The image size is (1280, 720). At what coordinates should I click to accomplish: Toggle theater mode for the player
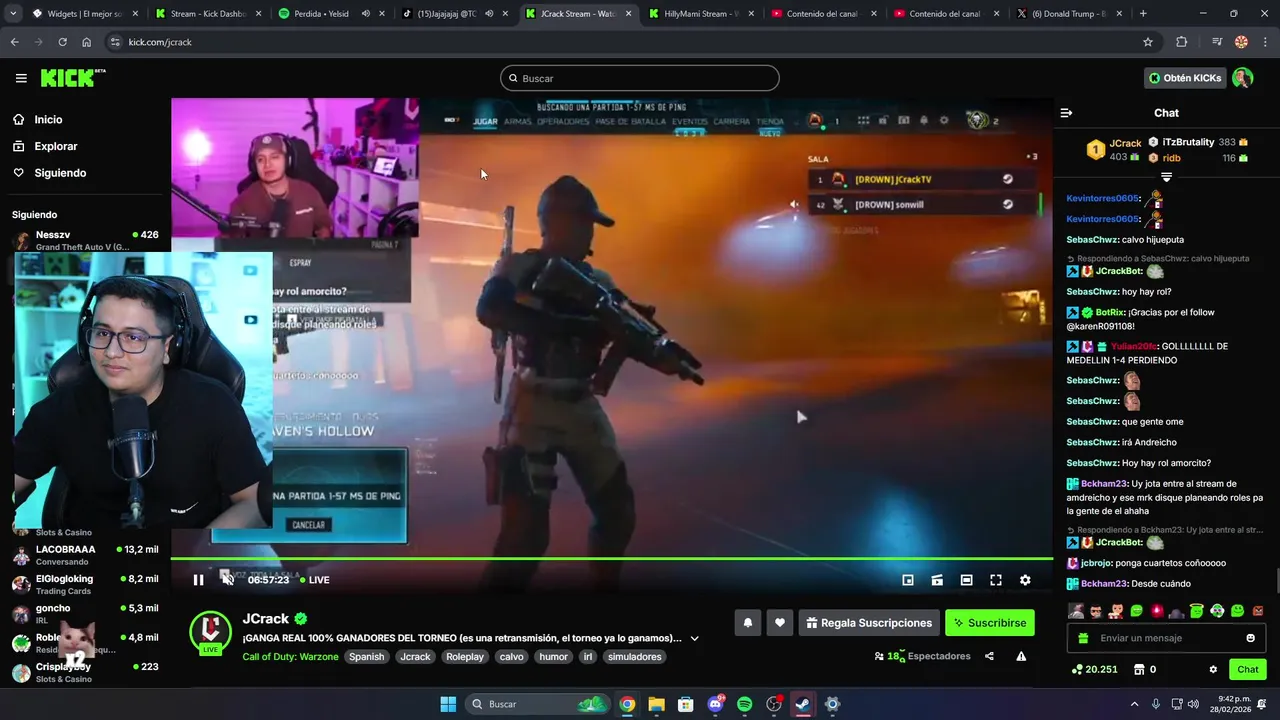coord(966,580)
